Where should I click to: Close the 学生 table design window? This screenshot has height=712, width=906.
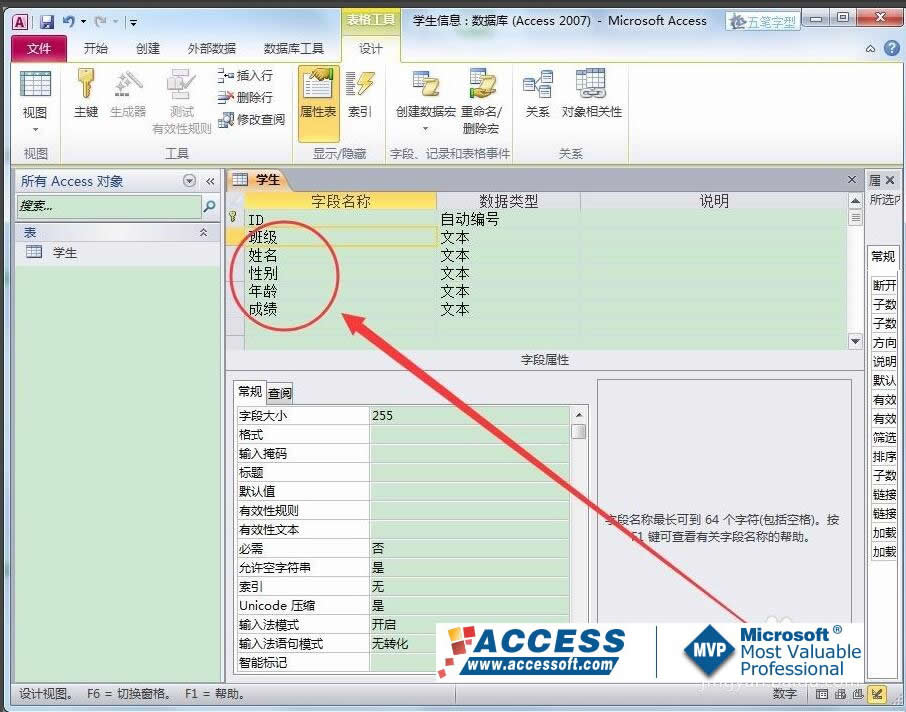[852, 180]
